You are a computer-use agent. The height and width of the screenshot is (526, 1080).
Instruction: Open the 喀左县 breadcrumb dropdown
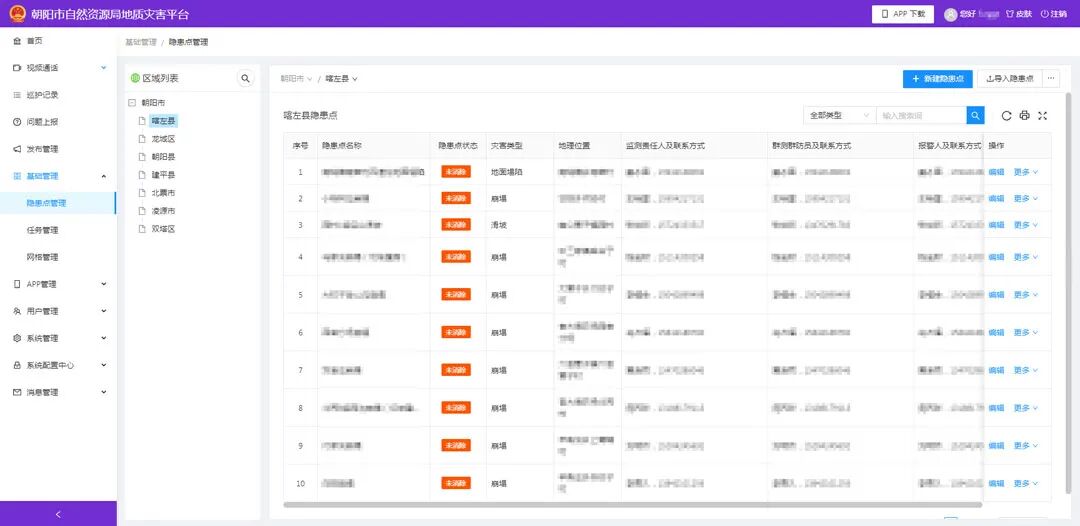[x=342, y=78]
